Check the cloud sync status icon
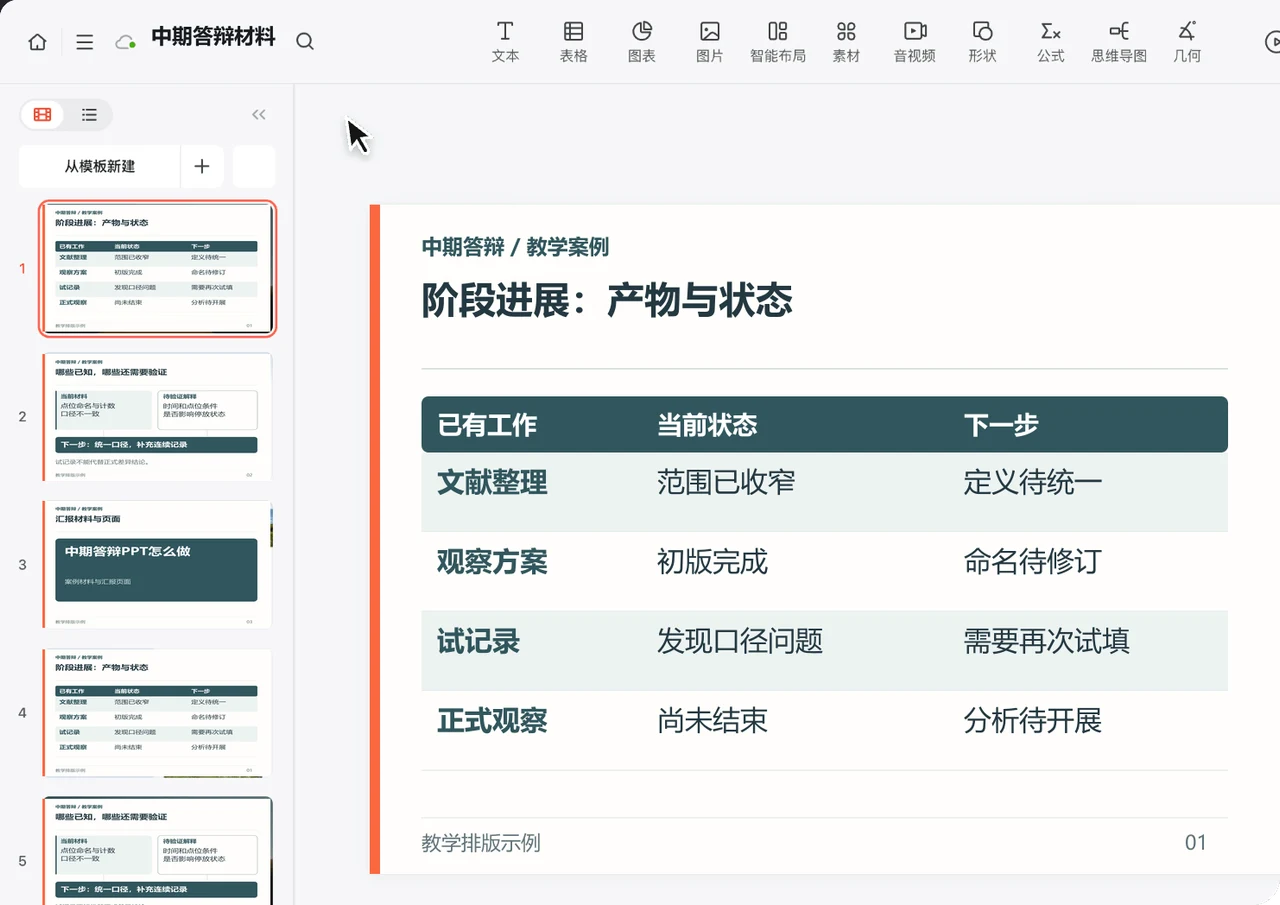1280x905 pixels. point(125,42)
